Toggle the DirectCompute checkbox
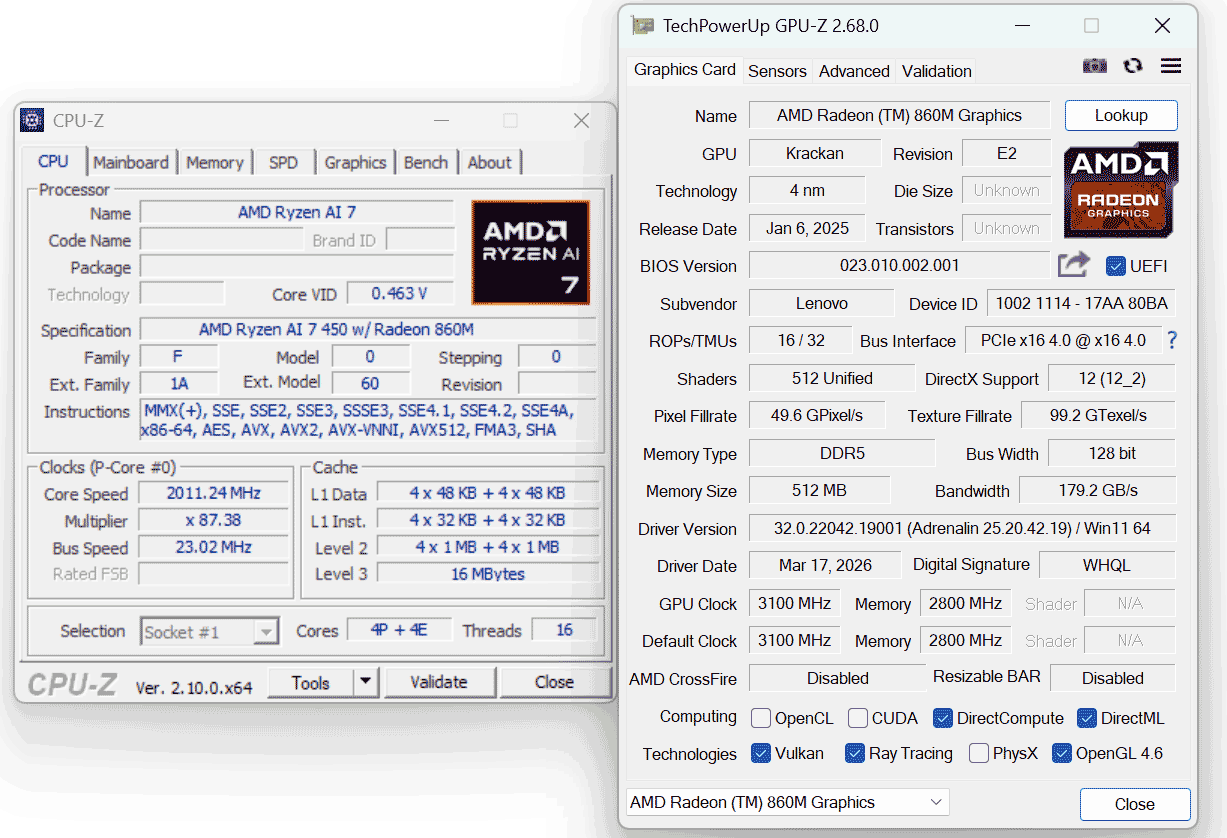 pyautogui.click(x=943, y=718)
